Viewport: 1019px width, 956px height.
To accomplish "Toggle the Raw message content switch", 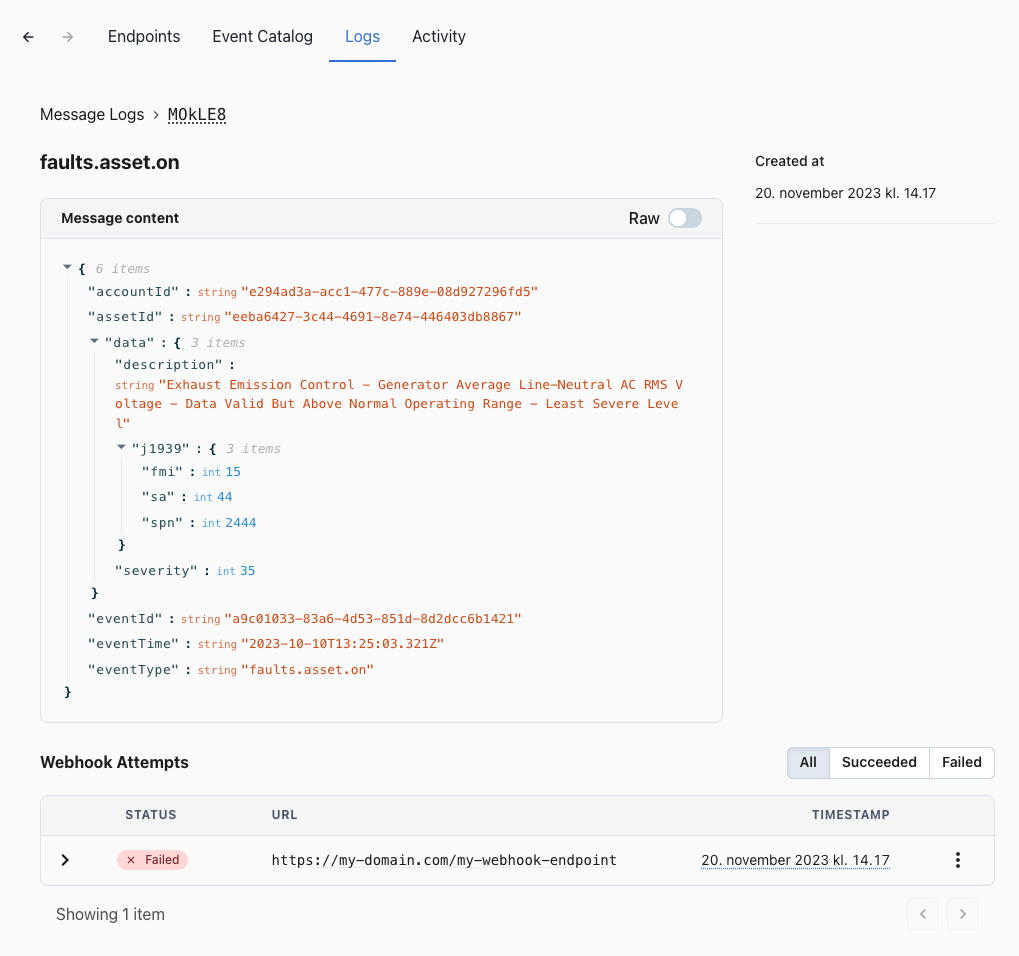I will [685, 218].
